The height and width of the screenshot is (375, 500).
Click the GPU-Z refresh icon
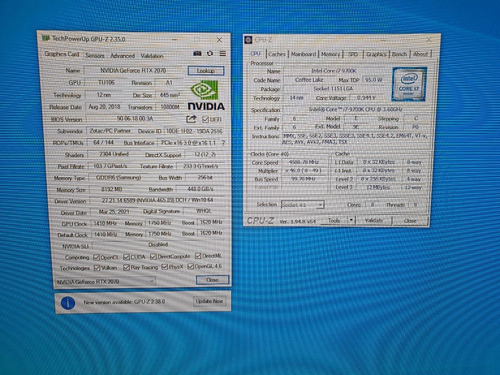point(210,53)
